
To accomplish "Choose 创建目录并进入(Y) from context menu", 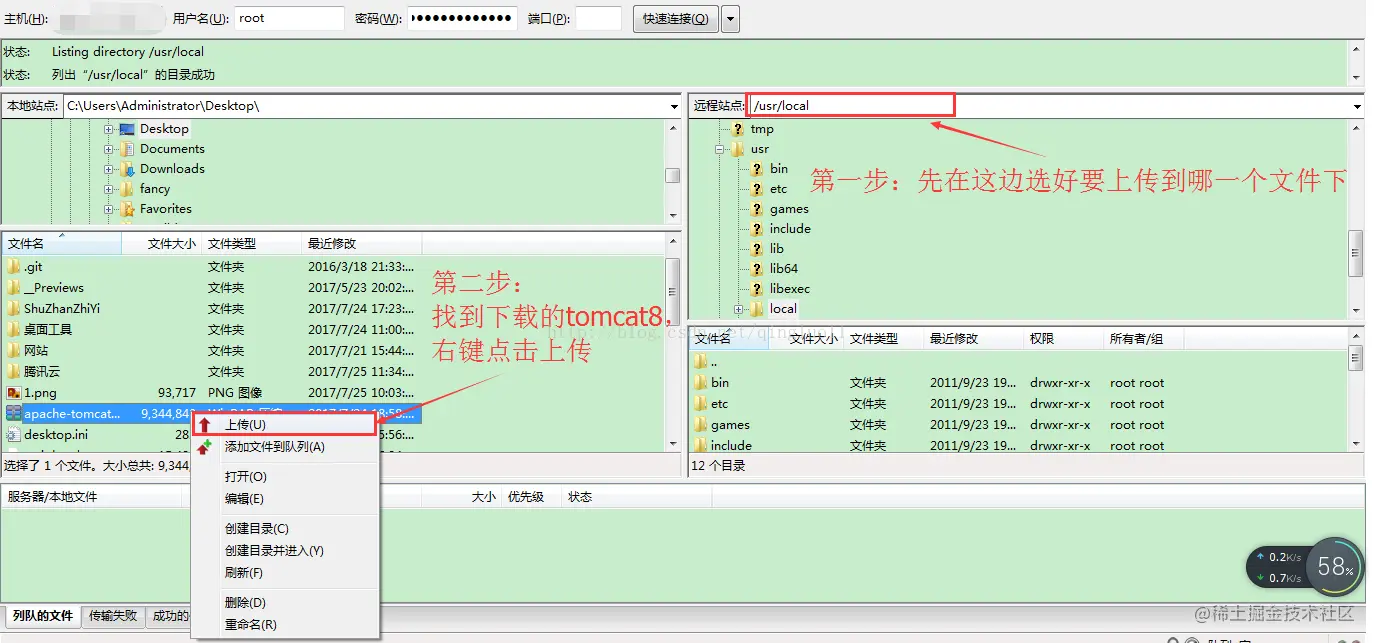I will tap(285, 551).
